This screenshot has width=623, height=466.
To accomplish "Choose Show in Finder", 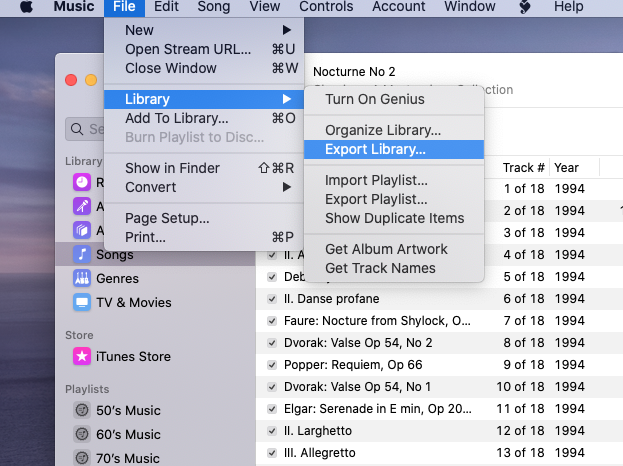I will coord(204,168).
